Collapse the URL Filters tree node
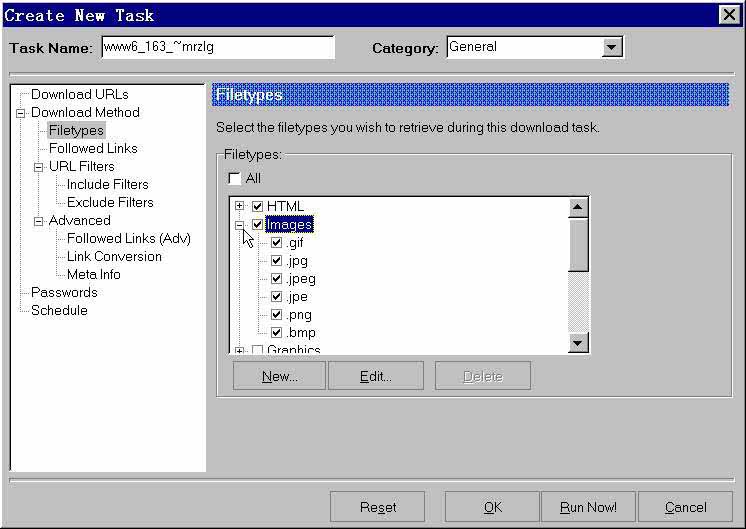 tap(39, 167)
